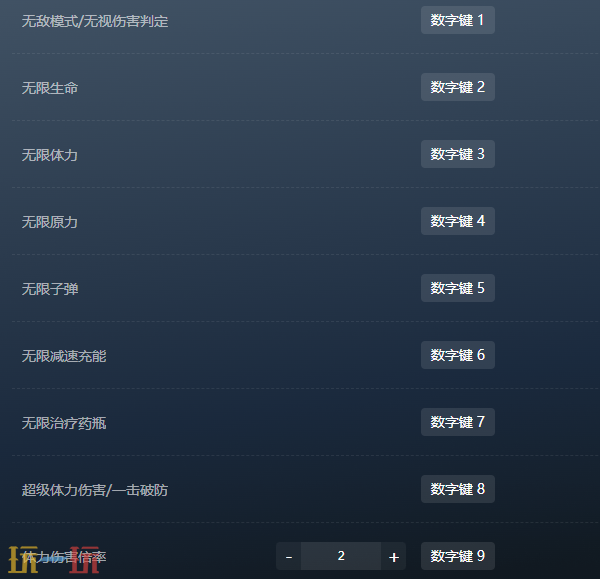Viewport: 600px width, 579px height.
Task: Select the 无限减速充能 cheat option
Action: pos(64,356)
